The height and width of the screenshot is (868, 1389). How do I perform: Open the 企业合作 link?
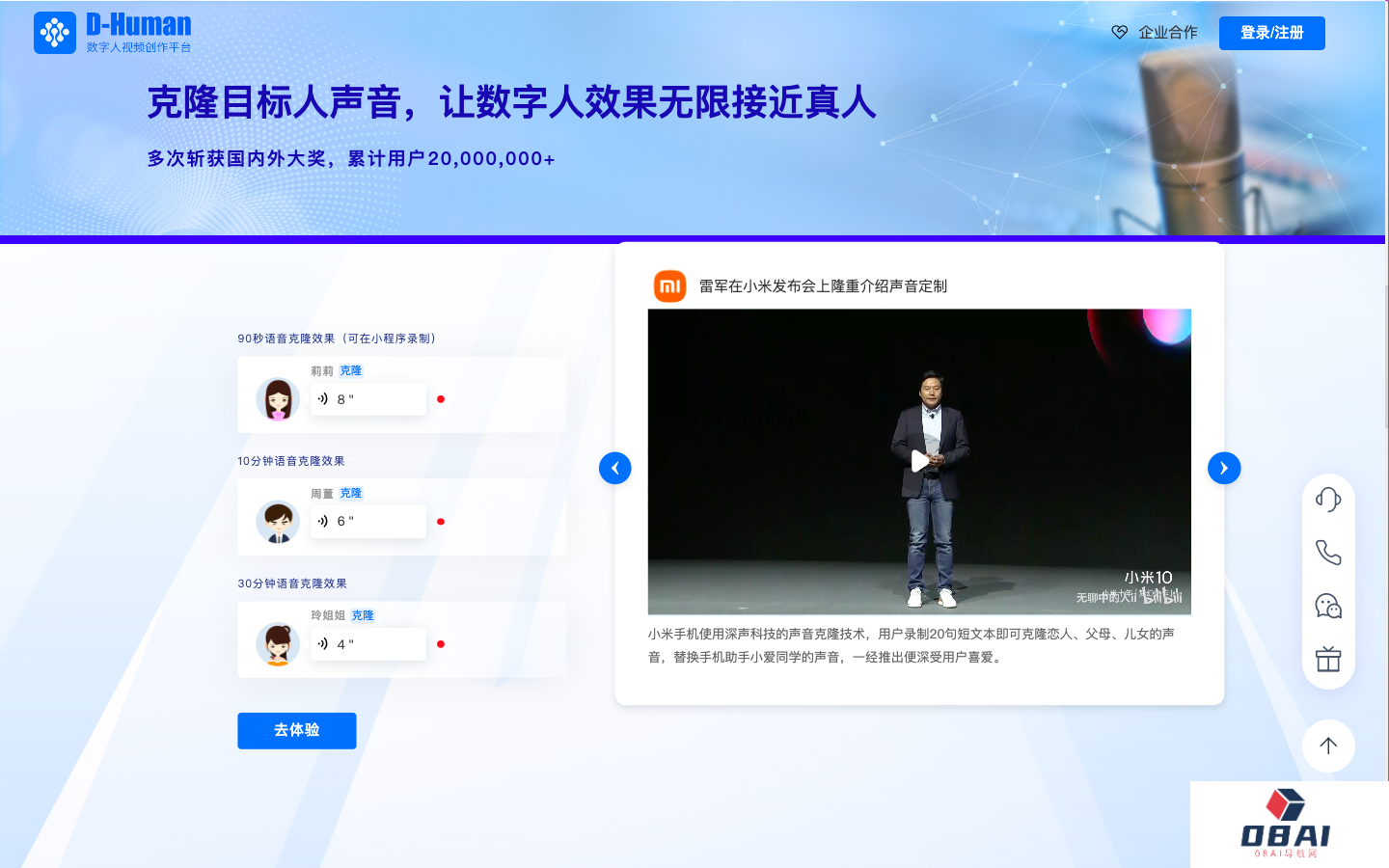pos(1167,32)
